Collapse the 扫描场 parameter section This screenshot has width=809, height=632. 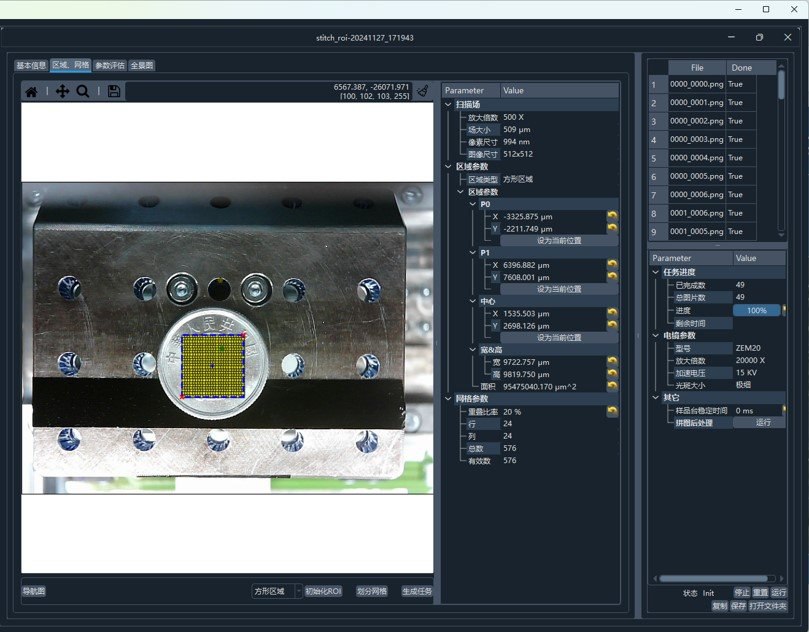tap(448, 103)
